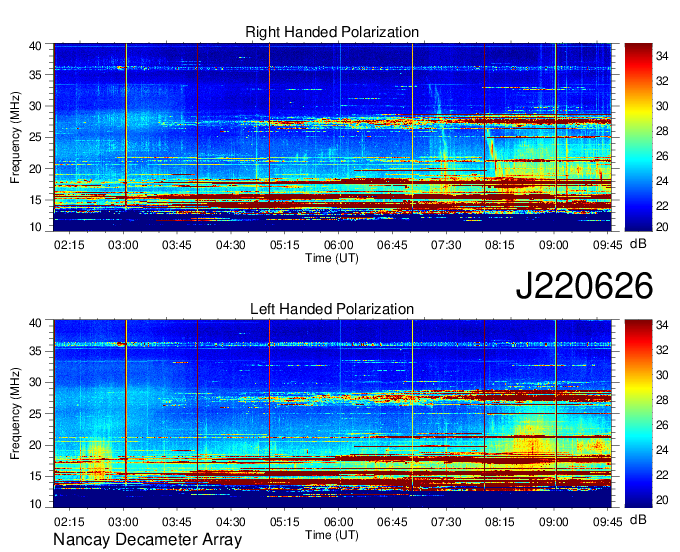Click the 25 MHz tick of Right Handed plot
The width and height of the screenshot is (680, 552).
[36, 137]
